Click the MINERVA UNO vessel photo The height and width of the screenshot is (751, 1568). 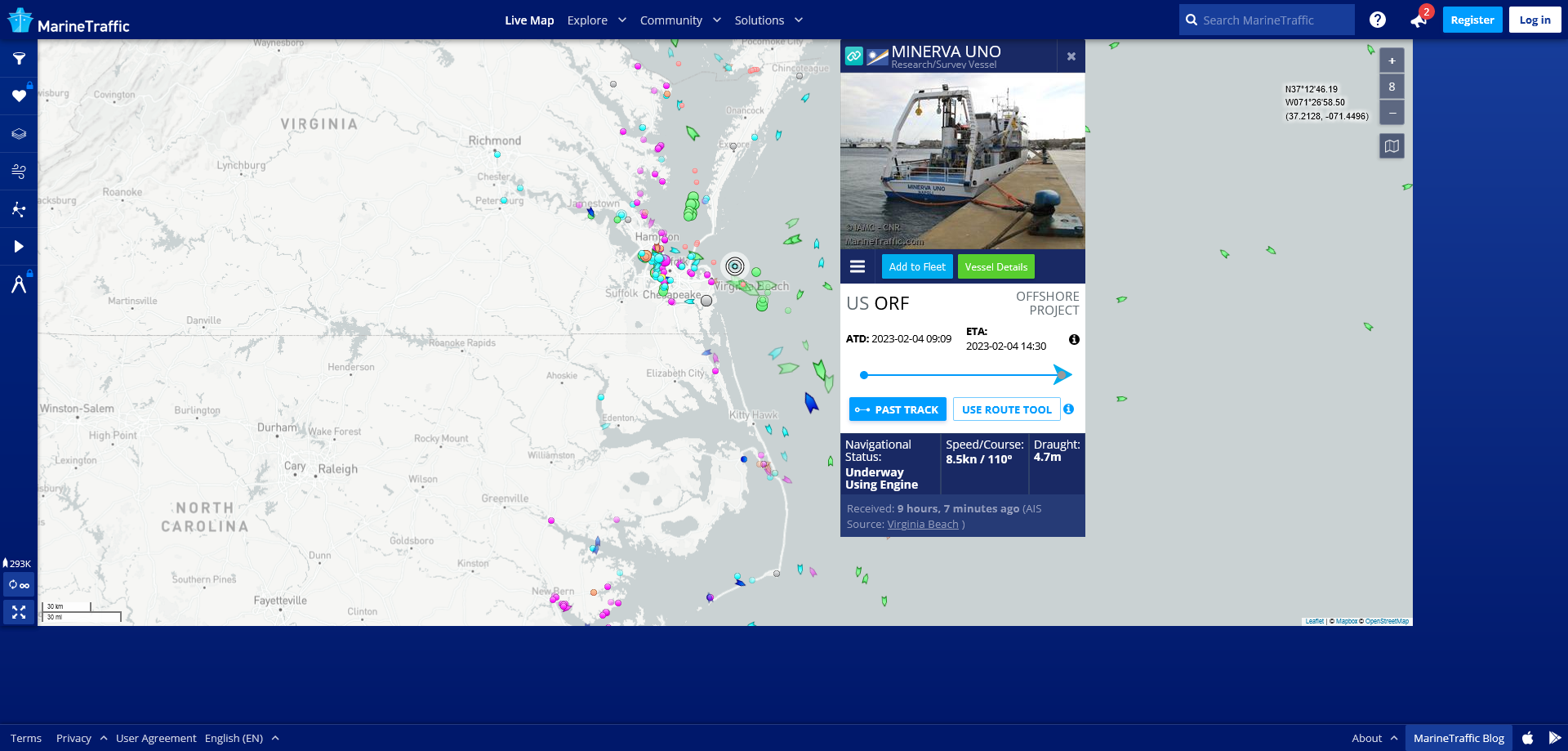click(x=963, y=161)
